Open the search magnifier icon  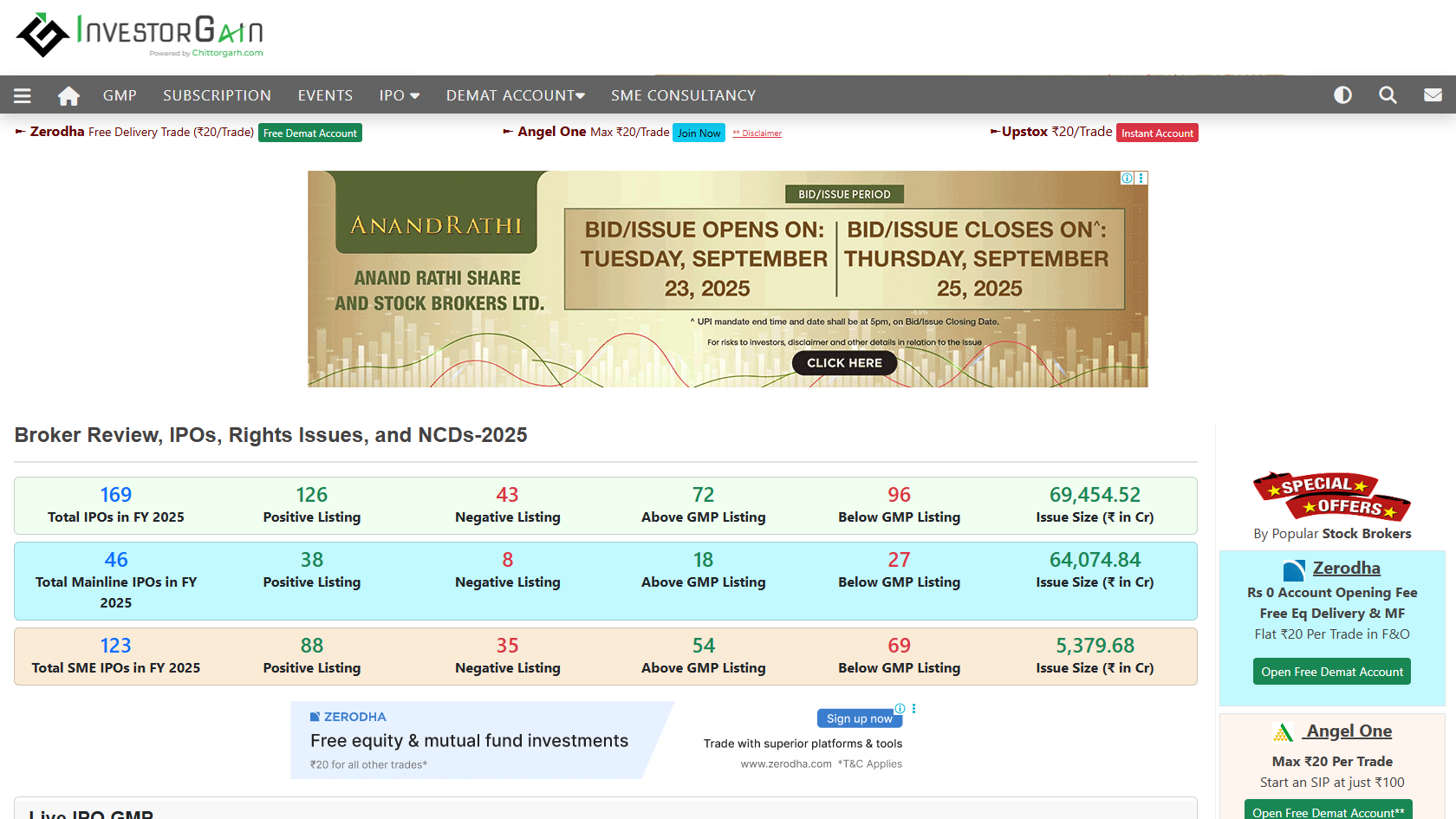(x=1388, y=95)
